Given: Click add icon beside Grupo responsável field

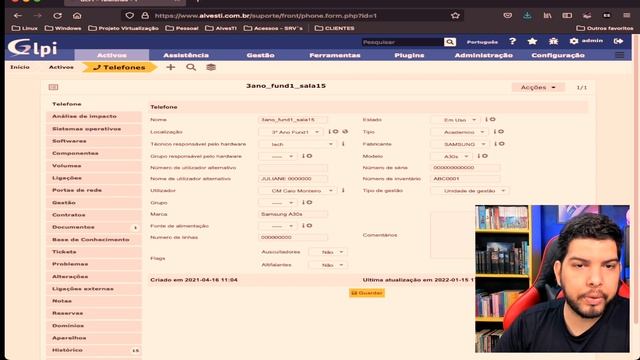Looking at the screenshot, I should (x=309, y=156).
